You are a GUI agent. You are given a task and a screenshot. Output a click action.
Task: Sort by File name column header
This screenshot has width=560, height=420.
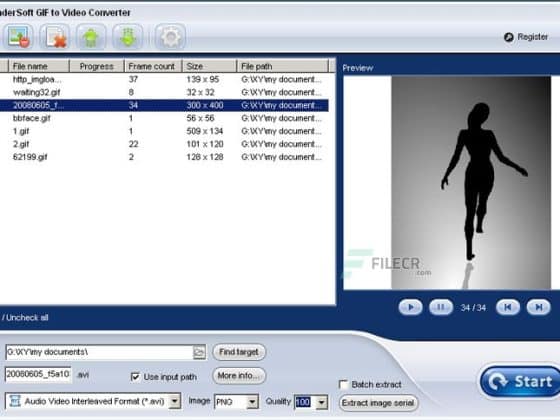point(39,66)
